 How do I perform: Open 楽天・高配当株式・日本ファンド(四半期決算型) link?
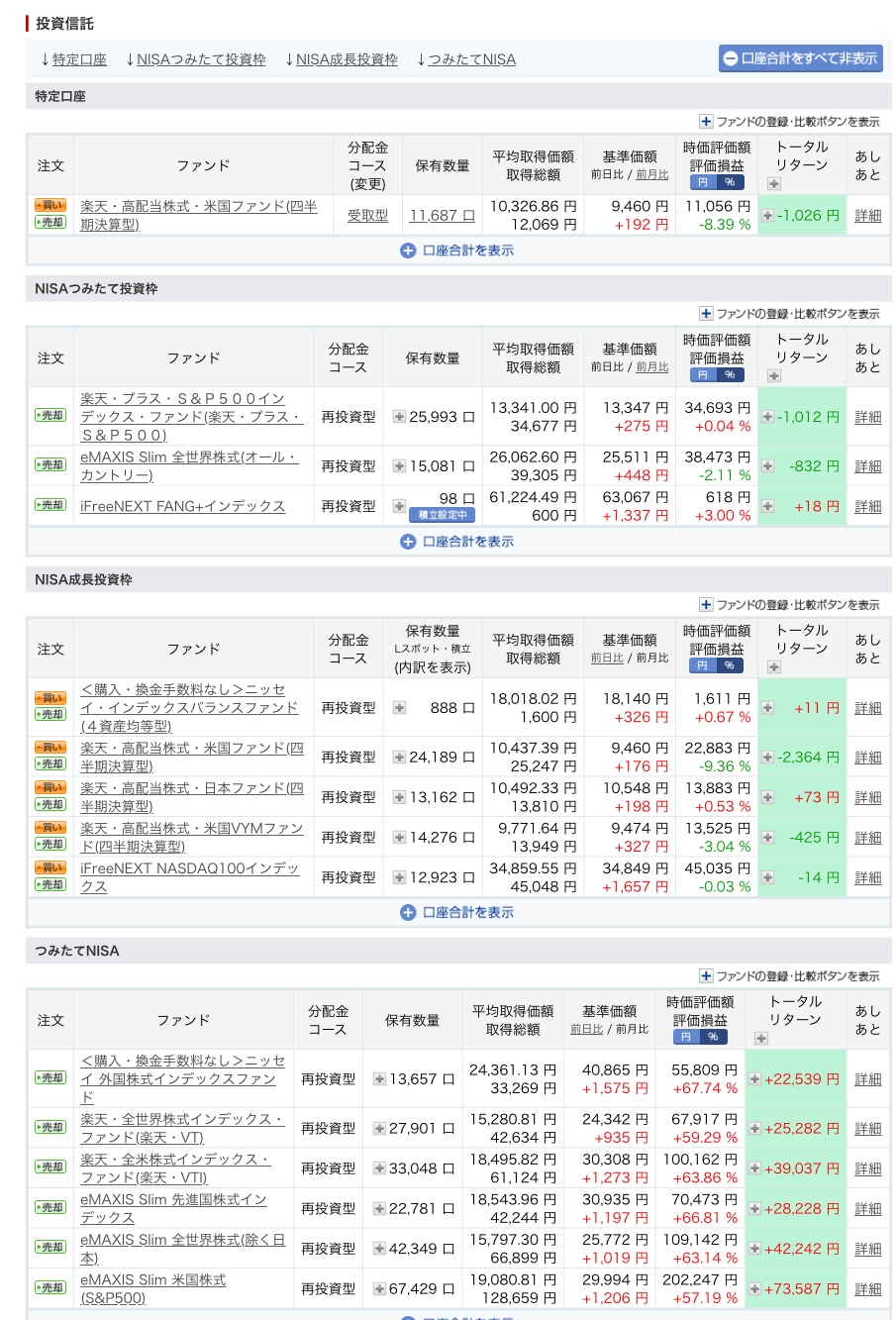click(x=192, y=797)
